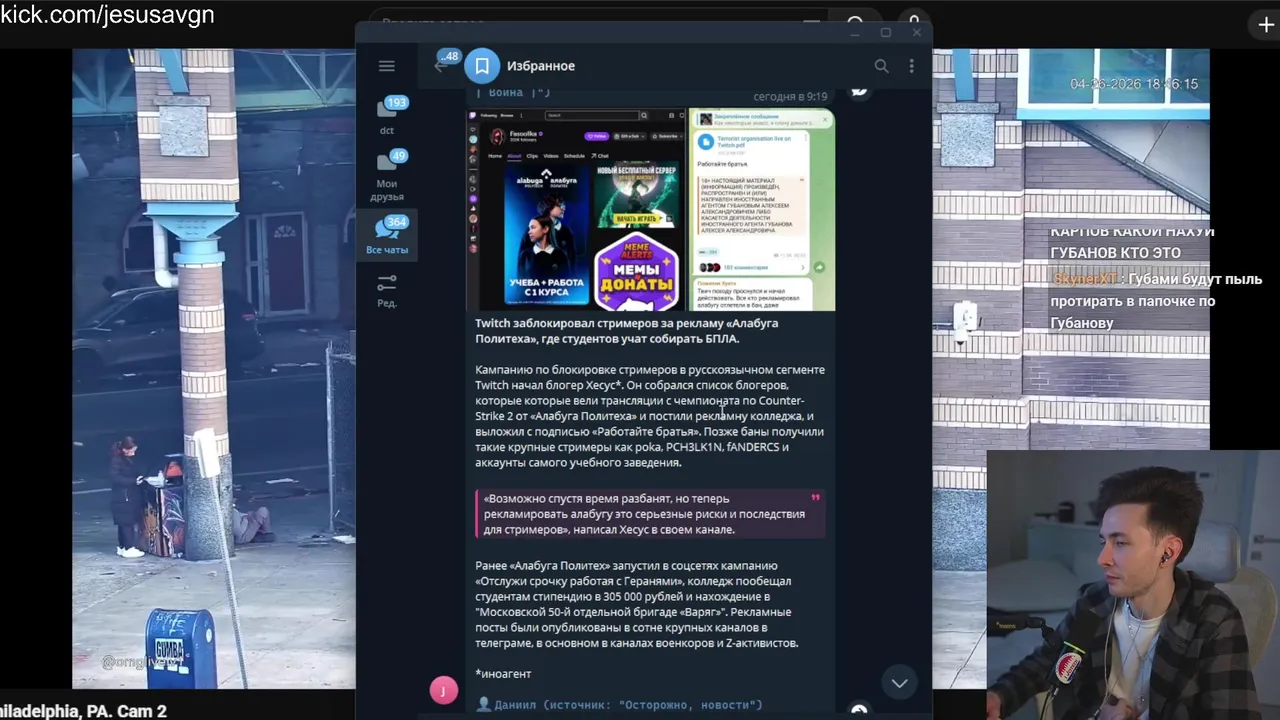1280x720 pixels.
Task: Open the pink J sender avatar
Action: [444, 690]
